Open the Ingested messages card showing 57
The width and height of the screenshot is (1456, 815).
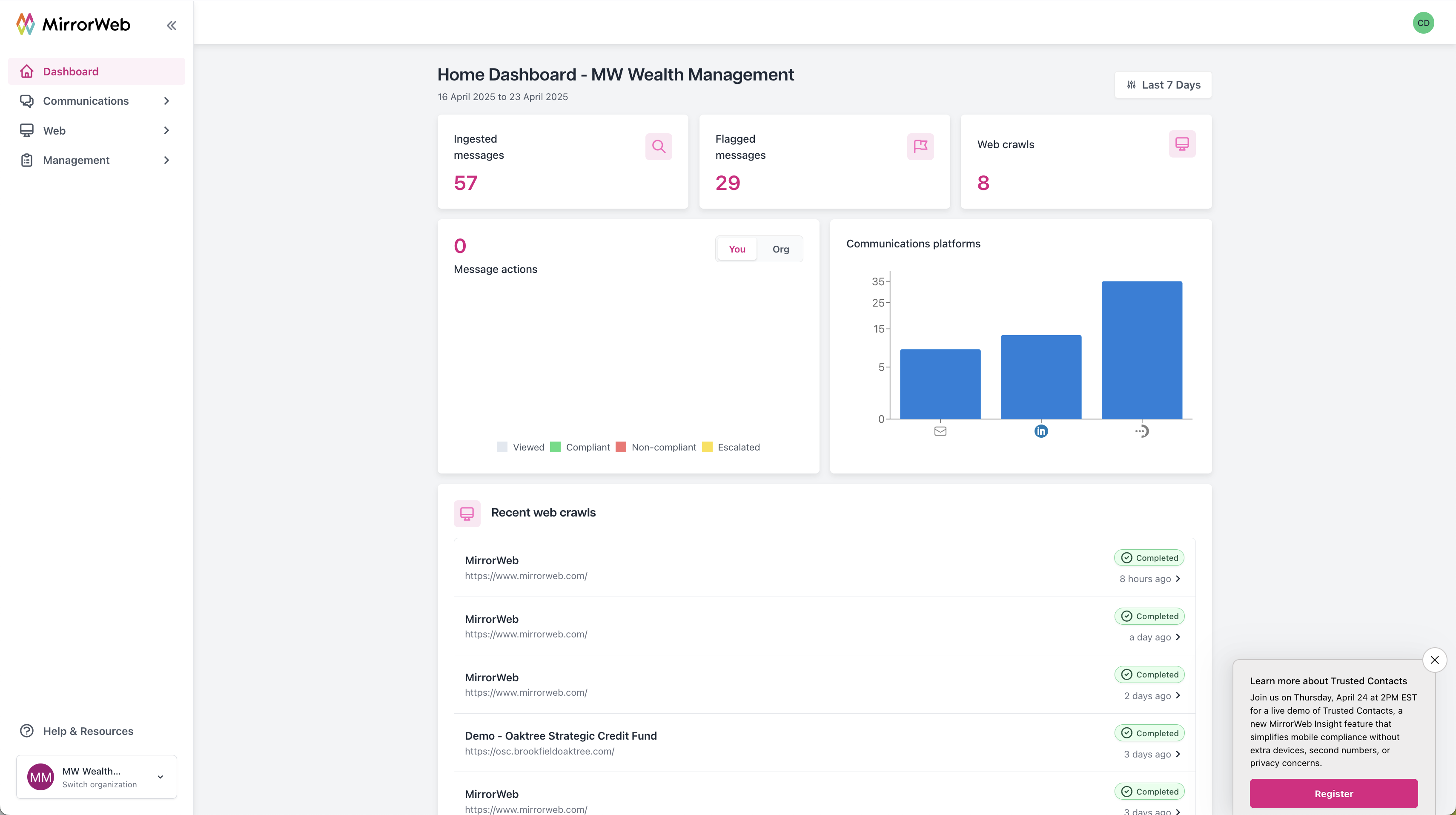[562, 162]
